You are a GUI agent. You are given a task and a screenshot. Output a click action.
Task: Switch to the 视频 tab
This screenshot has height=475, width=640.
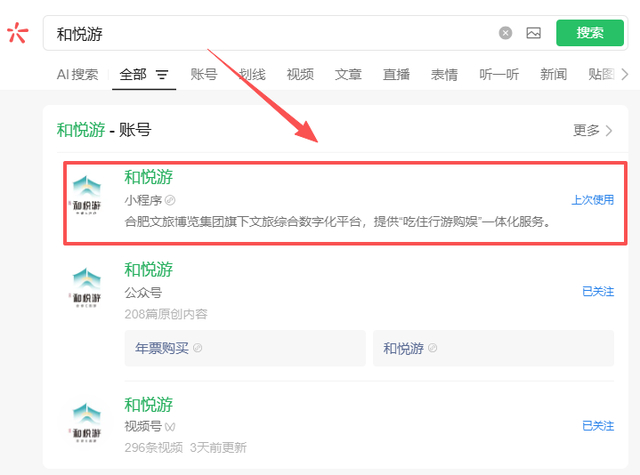[x=300, y=74]
